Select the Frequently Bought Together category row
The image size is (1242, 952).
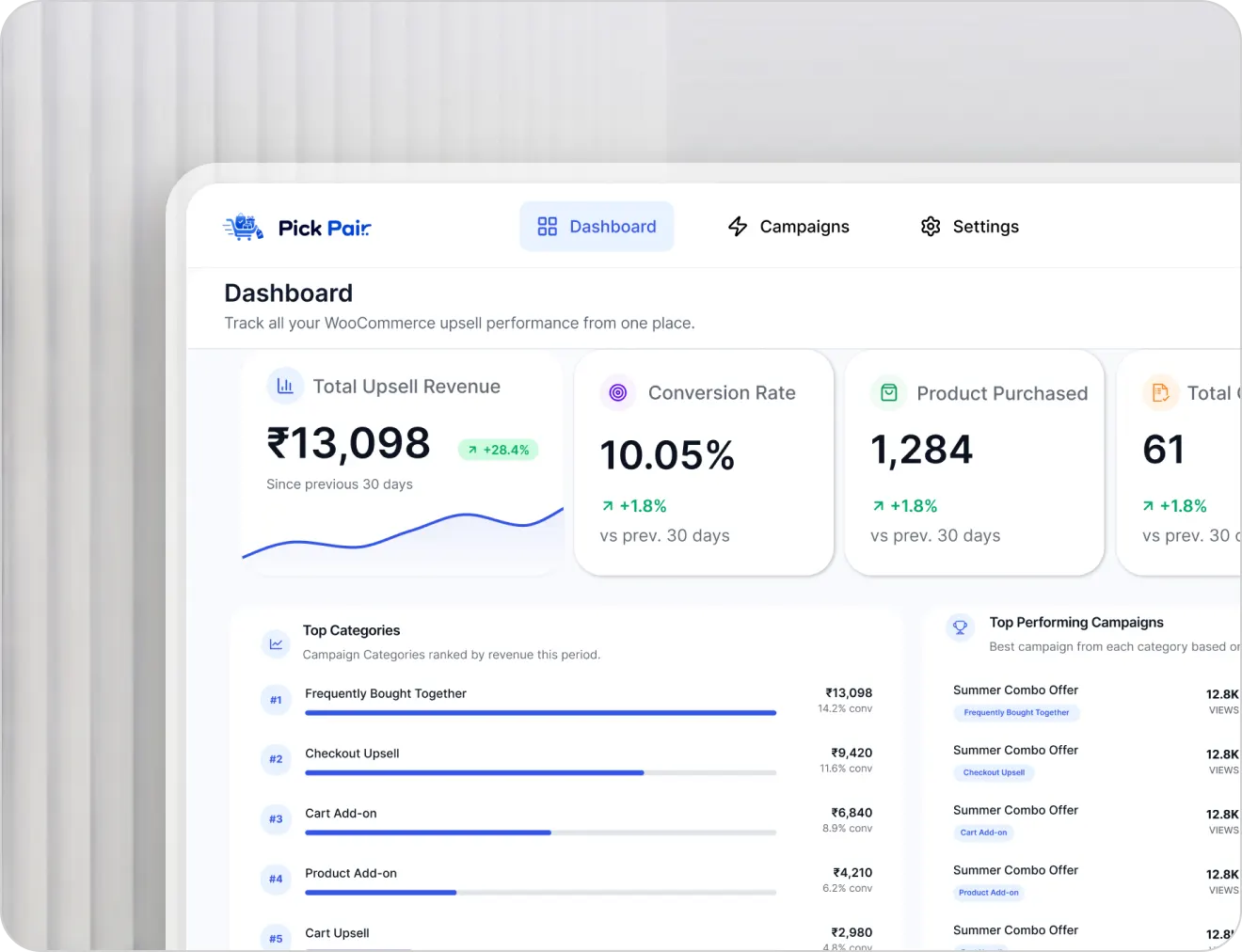566,701
